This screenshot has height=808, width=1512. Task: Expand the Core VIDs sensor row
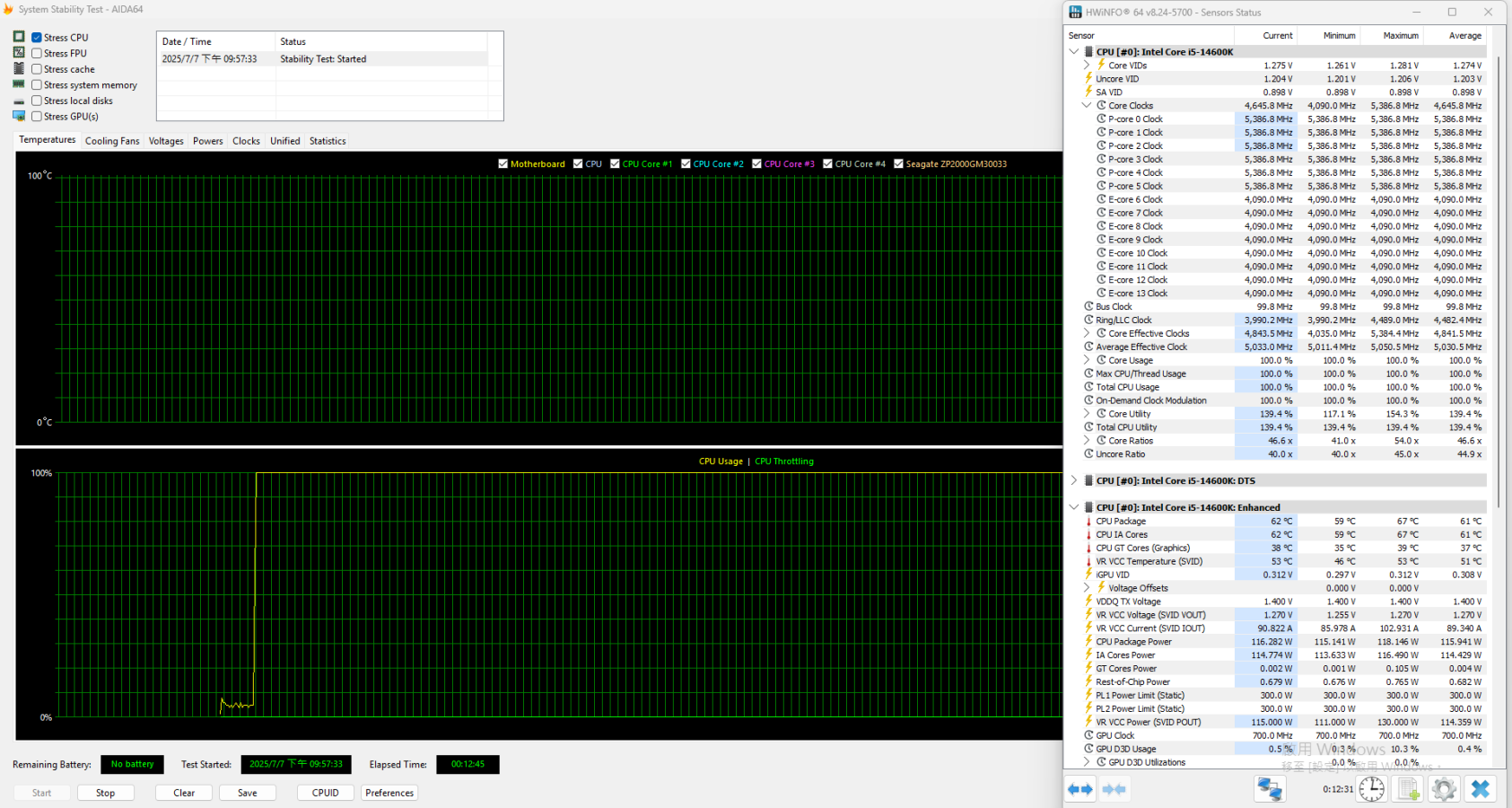(1087, 66)
